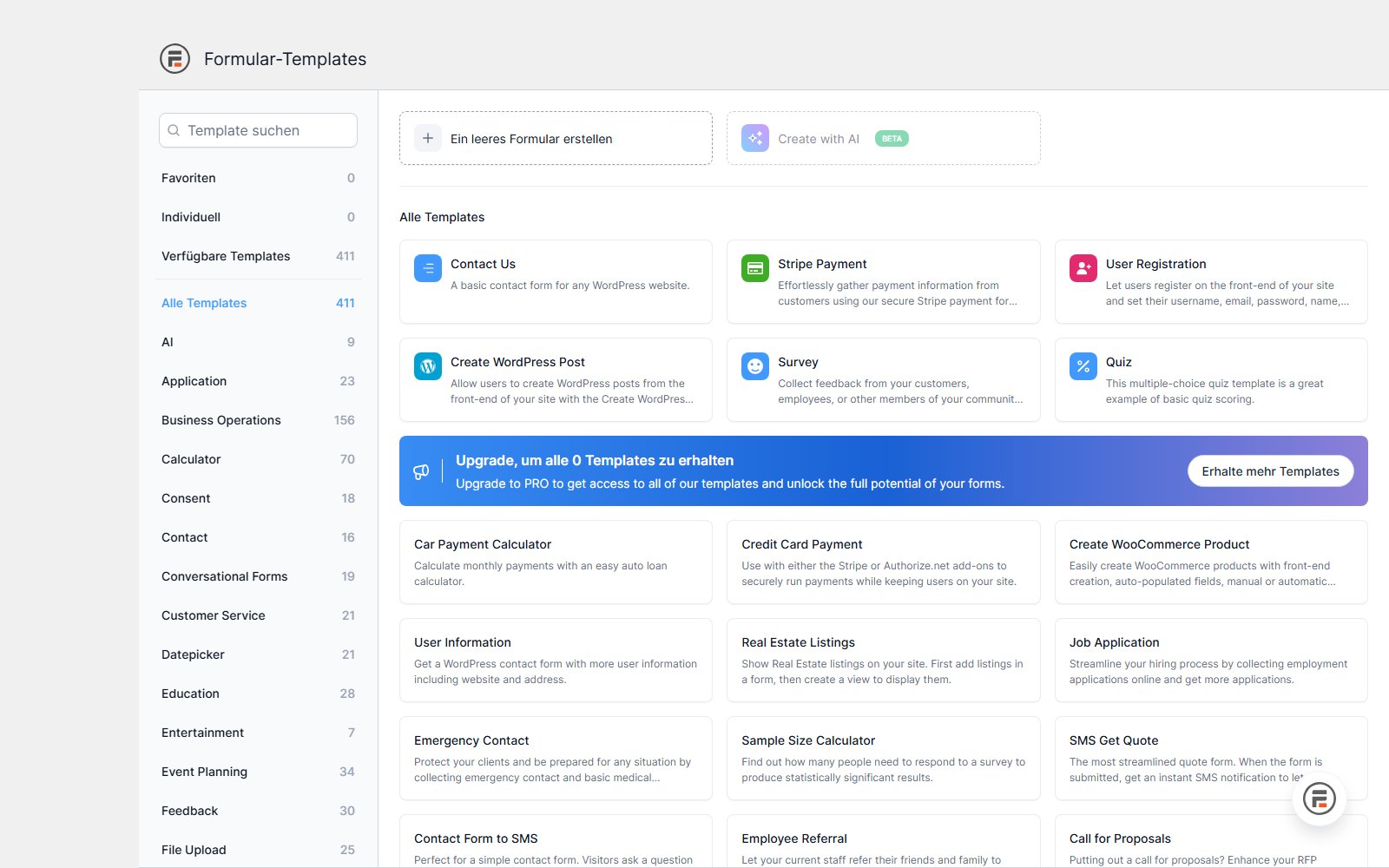Click the Stripe Payment card icon
Screen dimensions: 1389x868
point(755,268)
